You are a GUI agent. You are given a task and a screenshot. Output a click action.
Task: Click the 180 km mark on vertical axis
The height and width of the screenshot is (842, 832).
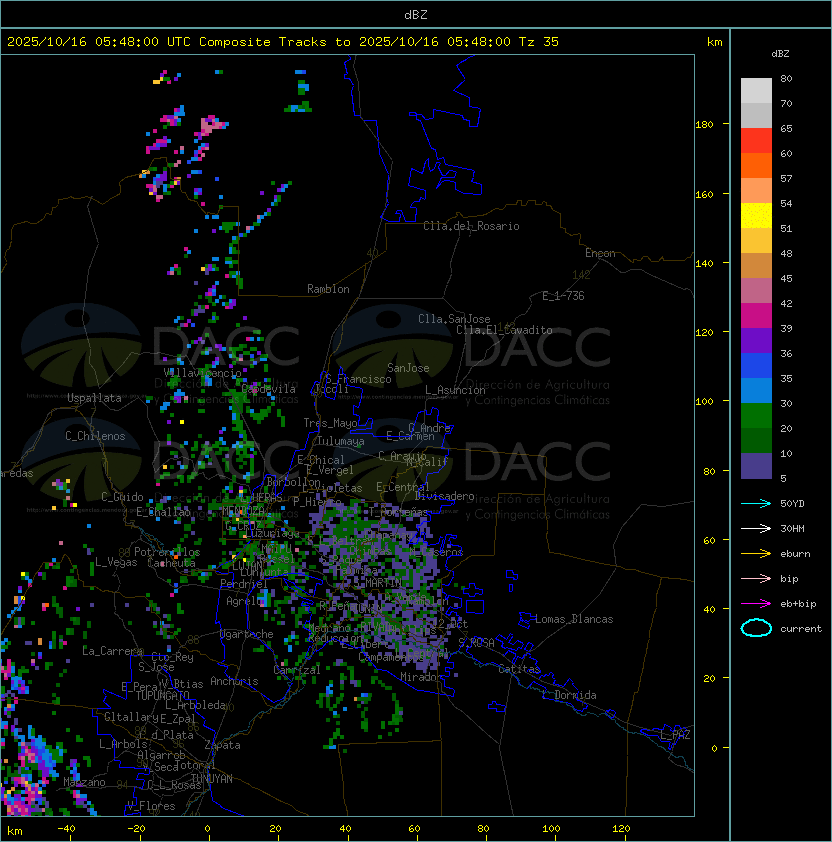704,125
